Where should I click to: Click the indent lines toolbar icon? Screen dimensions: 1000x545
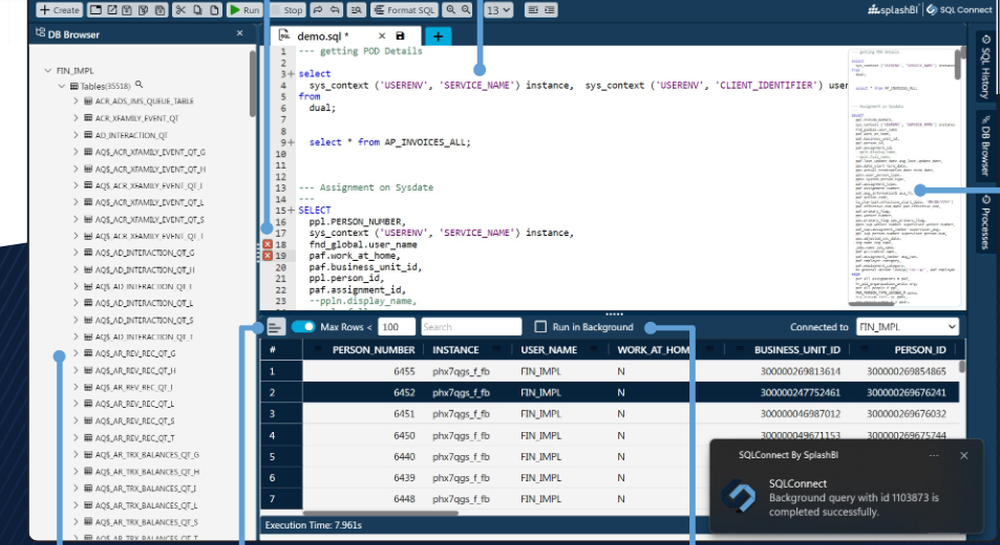[549, 10]
